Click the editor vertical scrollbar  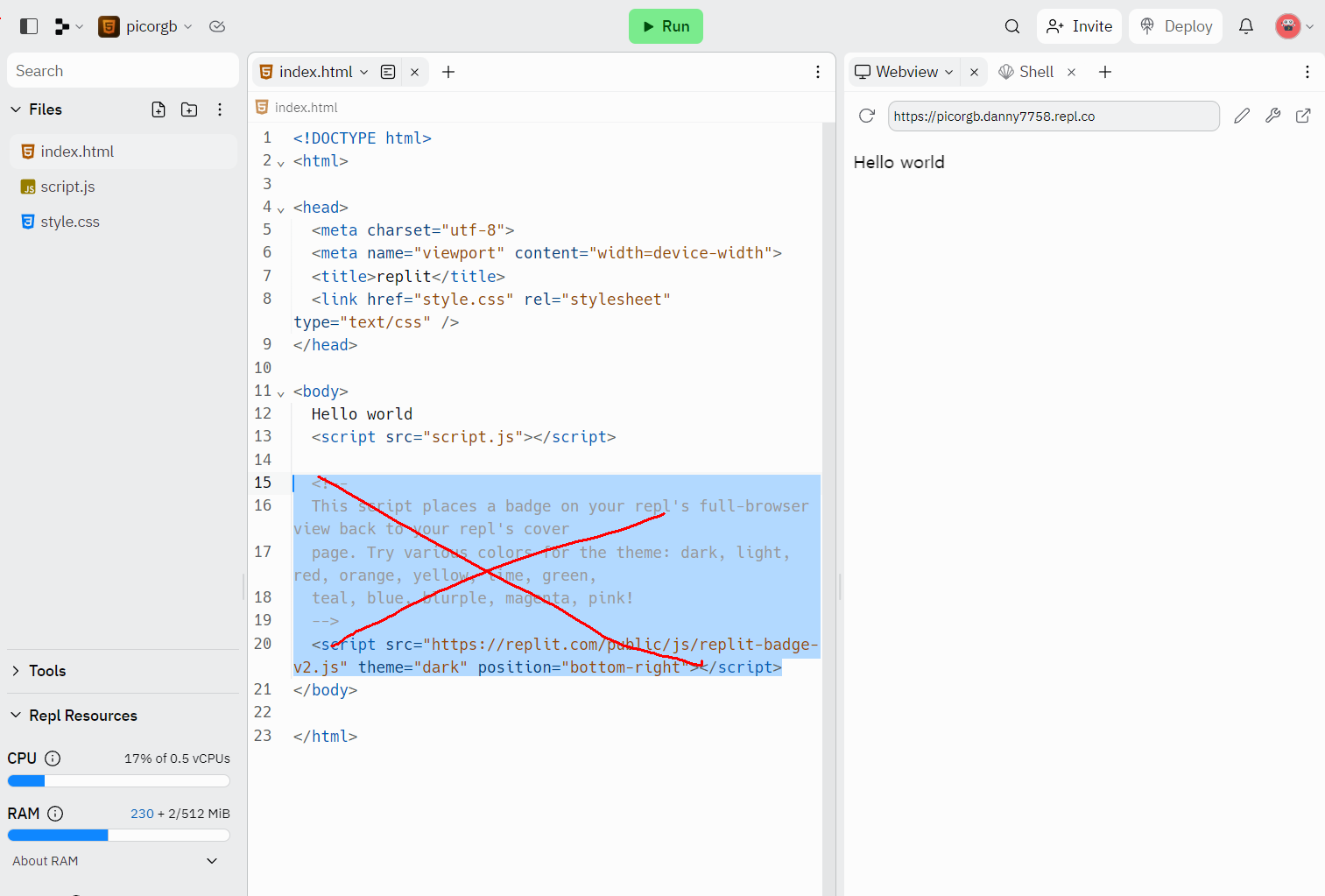point(829,508)
